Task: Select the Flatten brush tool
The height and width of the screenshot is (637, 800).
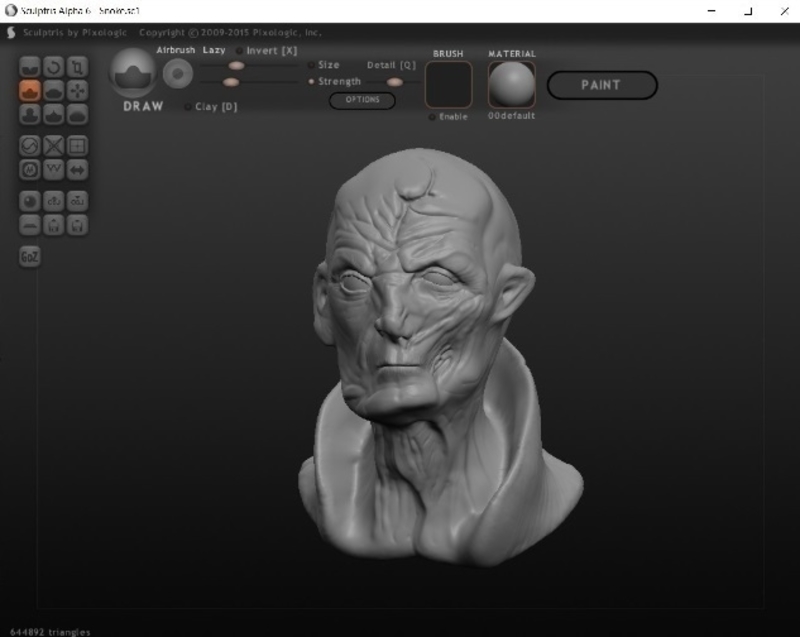Action: tap(54, 91)
